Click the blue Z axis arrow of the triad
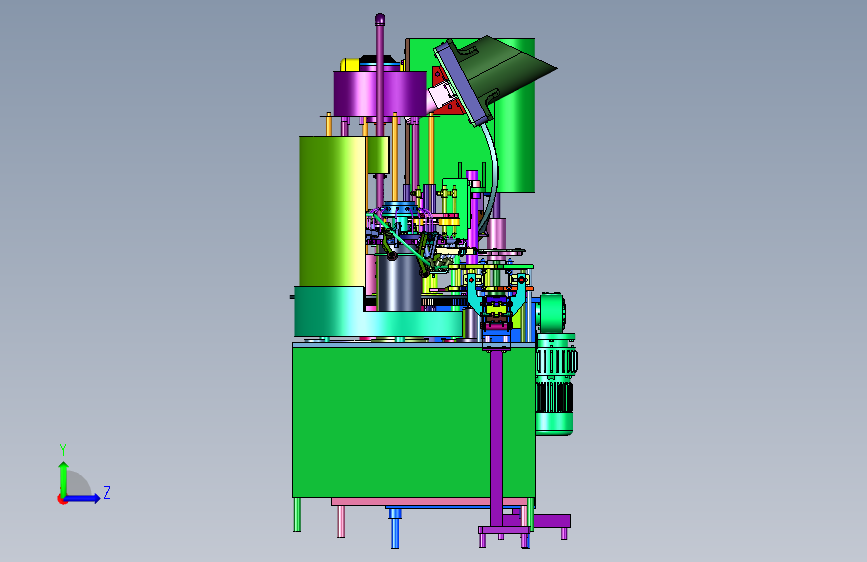This screenshot has height=562, width=867. (x=83, y=498)
